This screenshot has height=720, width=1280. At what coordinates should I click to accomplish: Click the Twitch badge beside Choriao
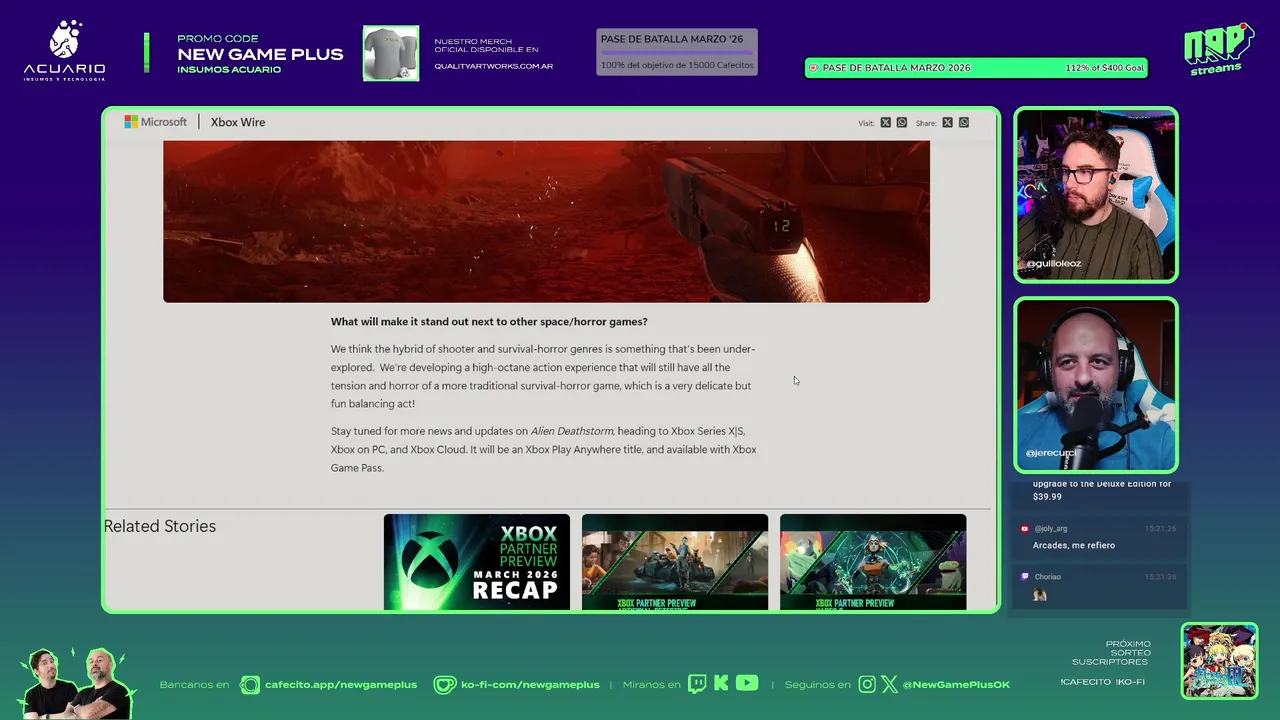click(x=1025, y=577)
